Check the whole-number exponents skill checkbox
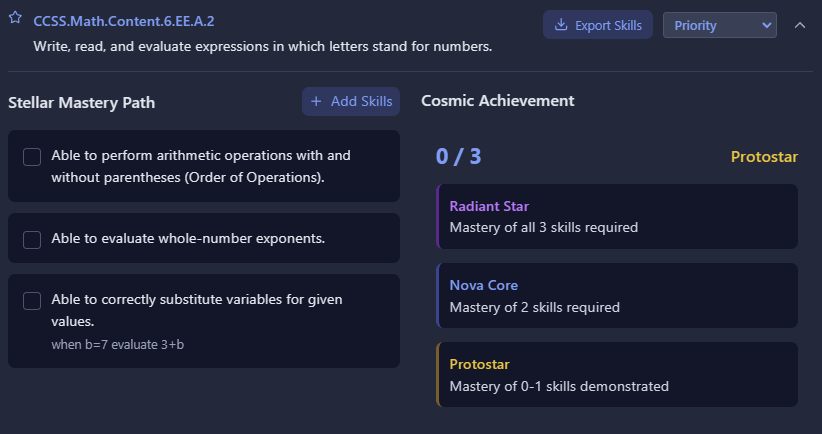 coord(32,239)
